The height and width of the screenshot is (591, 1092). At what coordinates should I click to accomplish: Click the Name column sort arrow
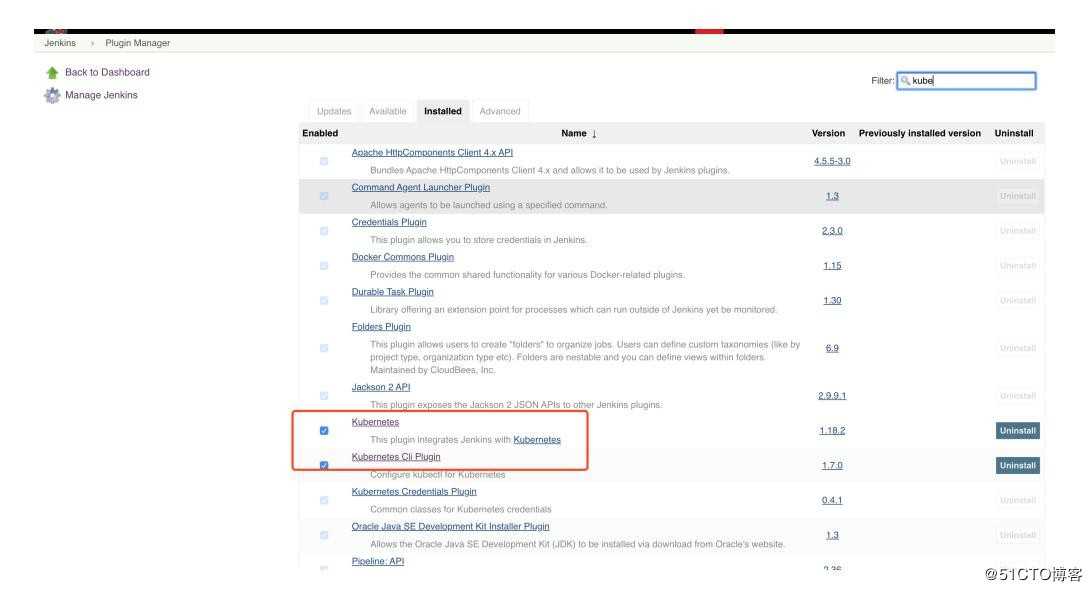pos(594,134)
